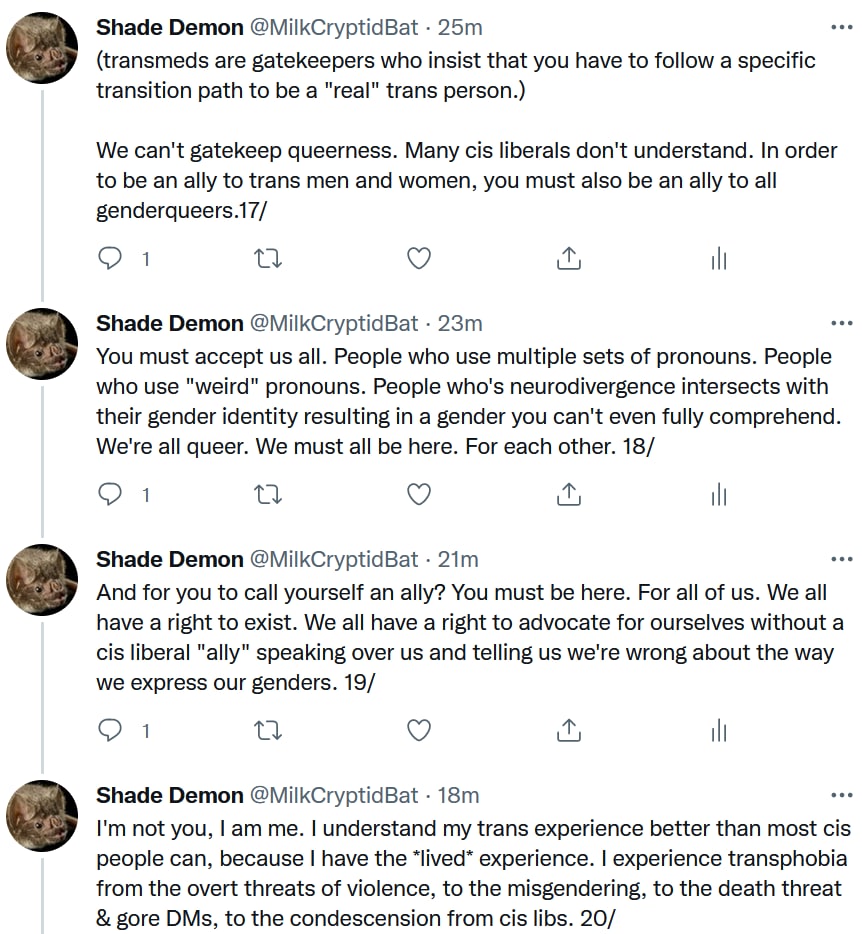Open more options on the 18m tweet
Screen dimensions: 862x934
pyautogui.click(x=842, y=795)
